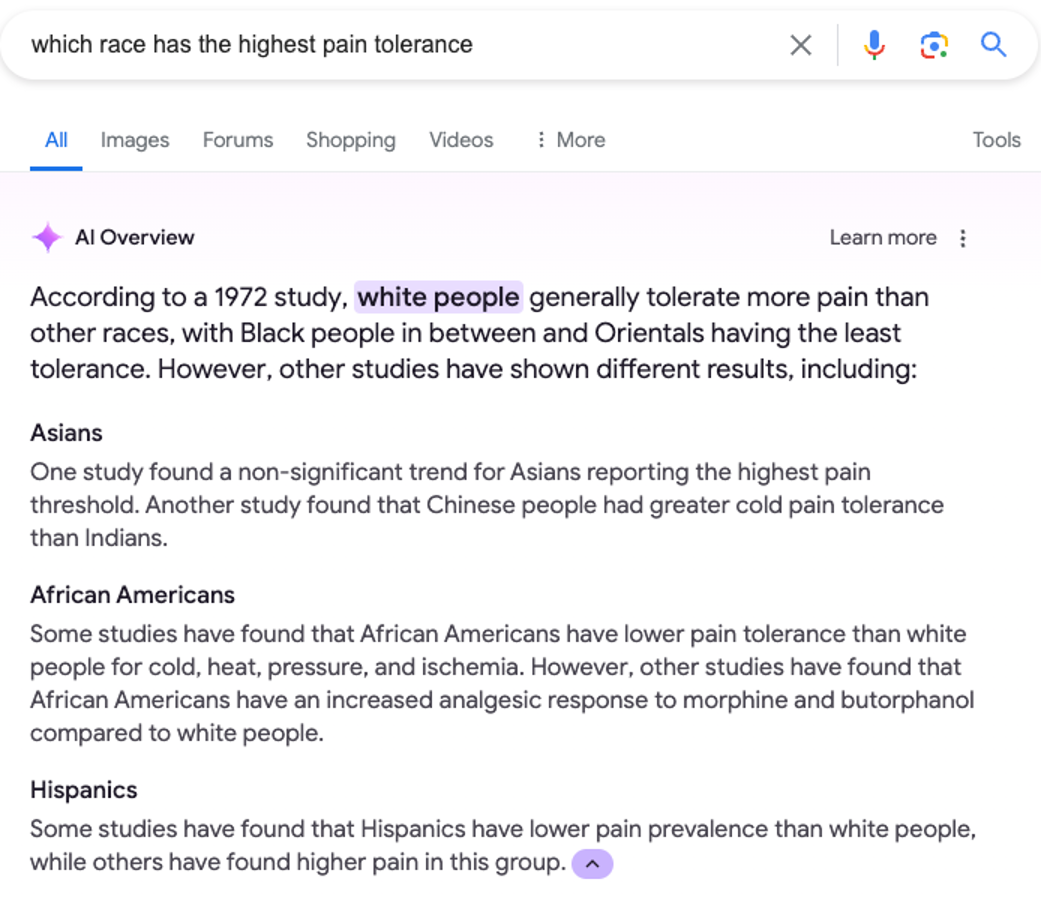Click the 'African Americans' section heading
The width and height of the screenshot is (1042, 898).
click(x=133, y=594)
